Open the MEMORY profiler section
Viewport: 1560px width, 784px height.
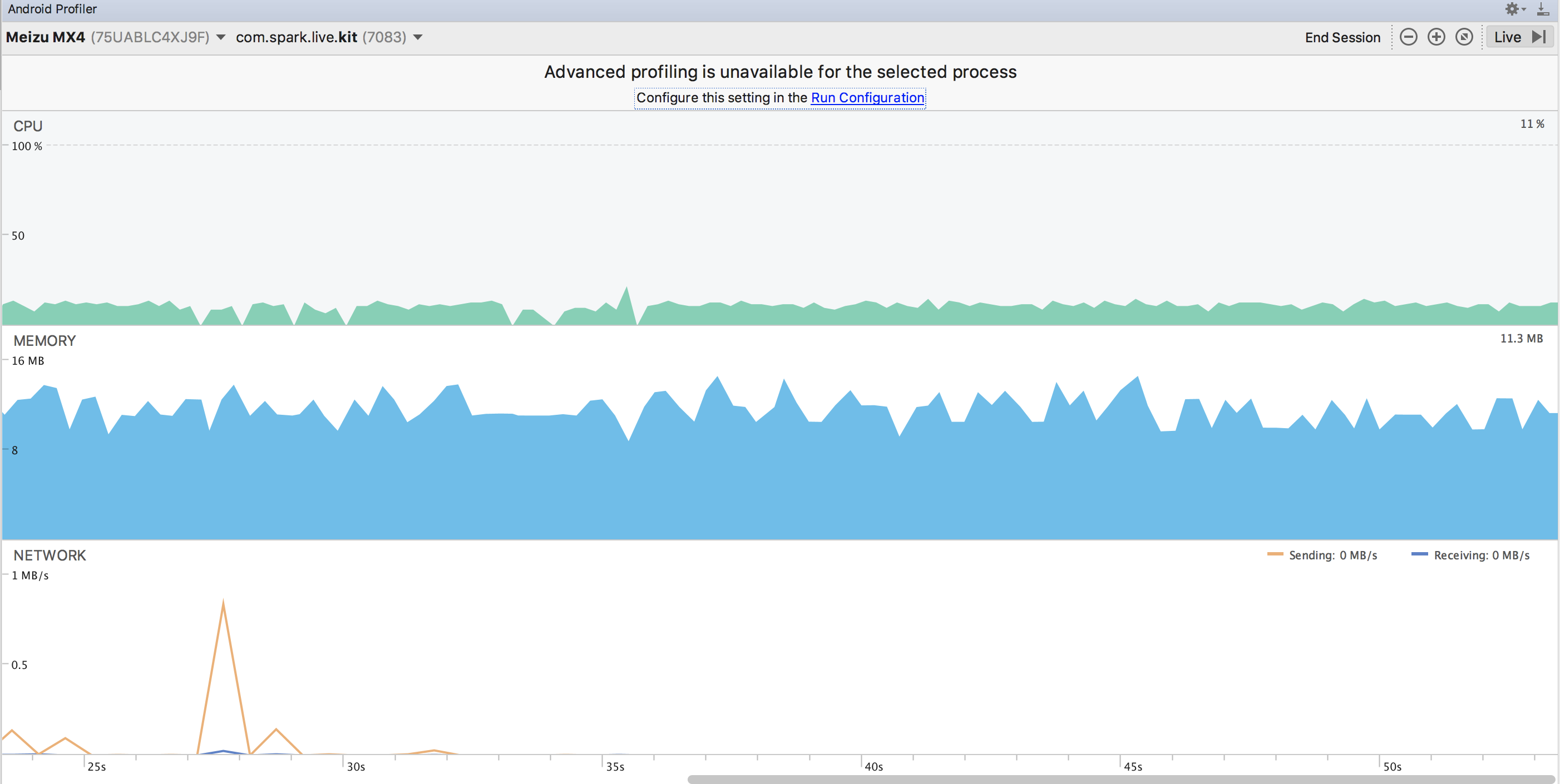tap(44, 341)
